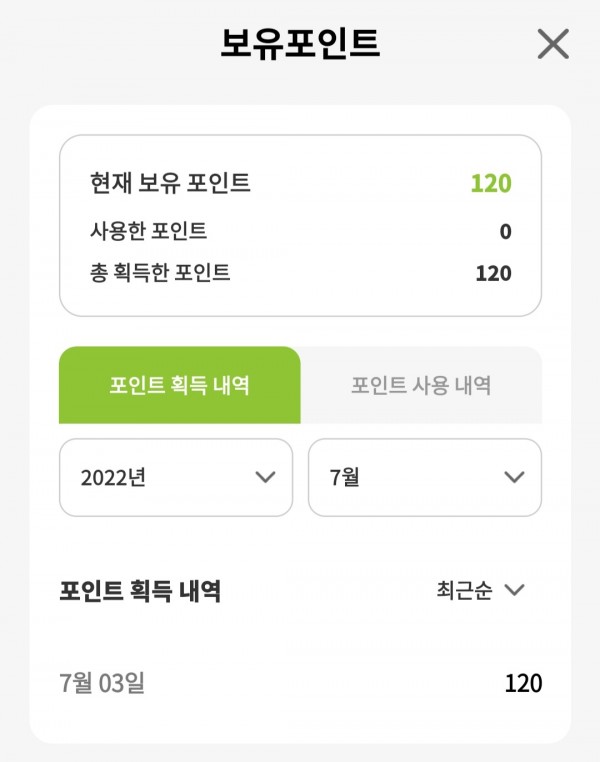Switch to 포인트 사용 내역 tab
This screenshot has width=600, height=762.
tap(421, 385)
